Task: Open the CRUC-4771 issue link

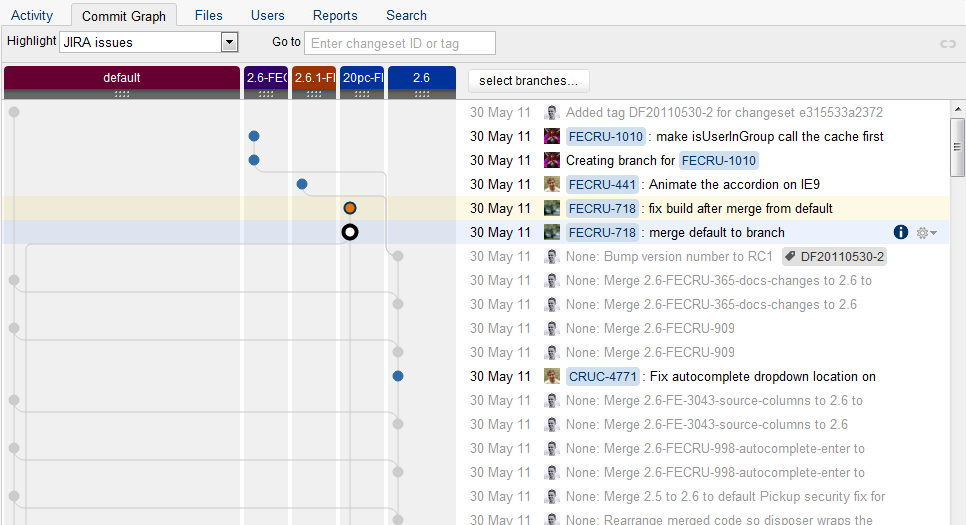Action: tap(603, 377)
